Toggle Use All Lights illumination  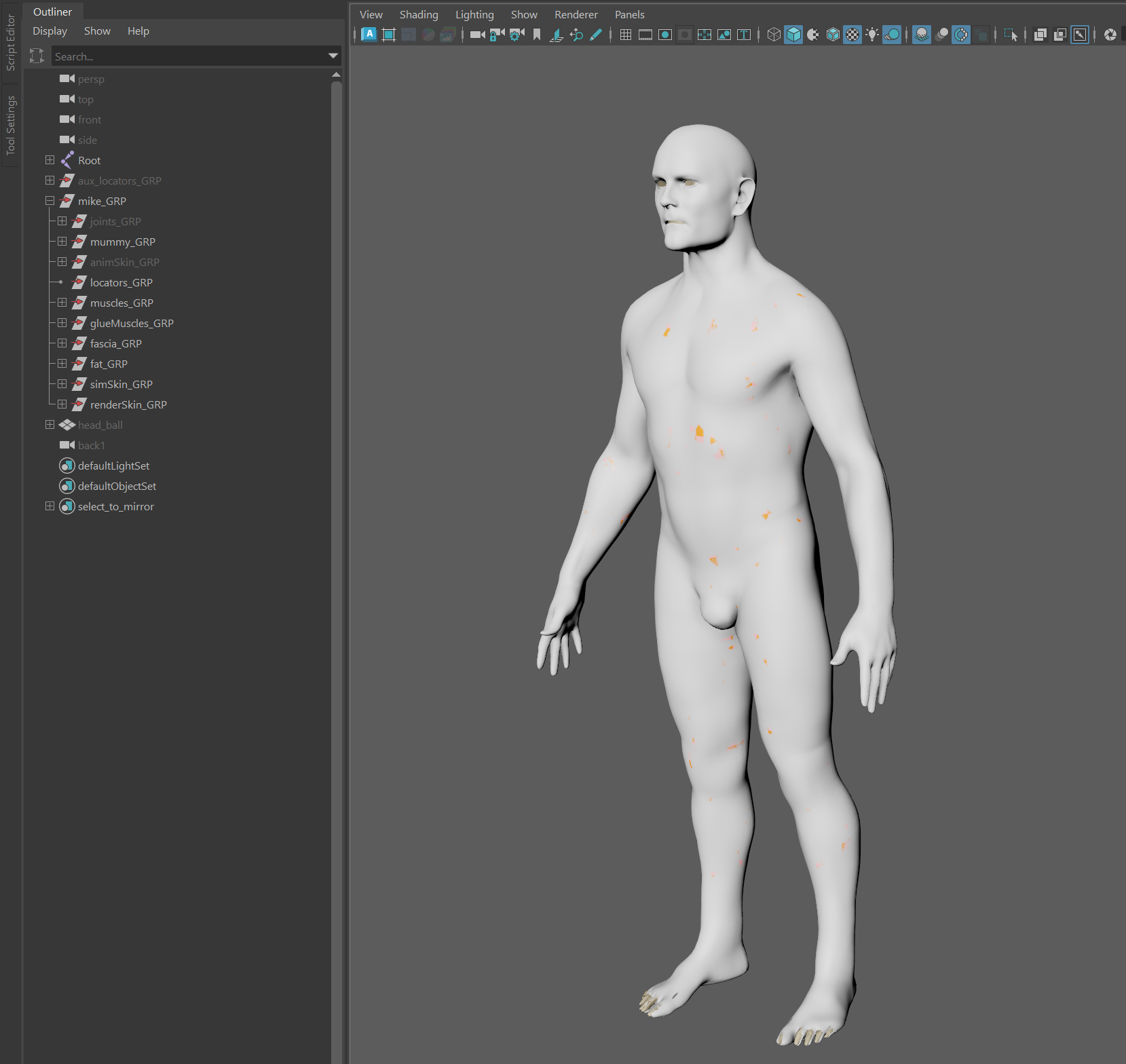coord(872,35)
